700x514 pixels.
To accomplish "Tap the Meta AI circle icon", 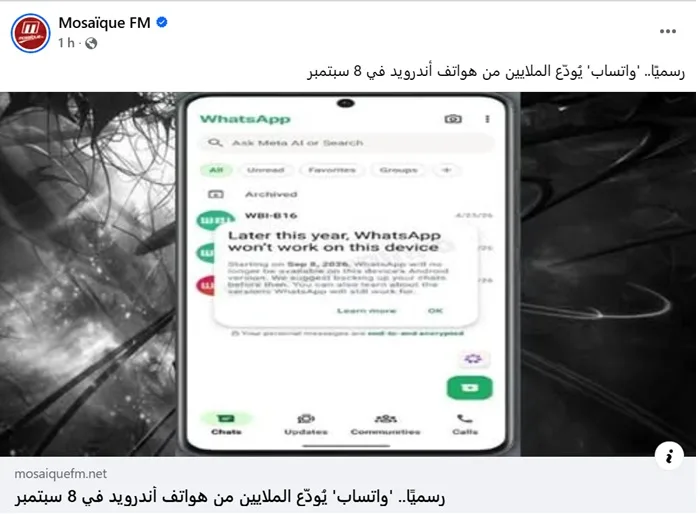I will coord(473,359).
